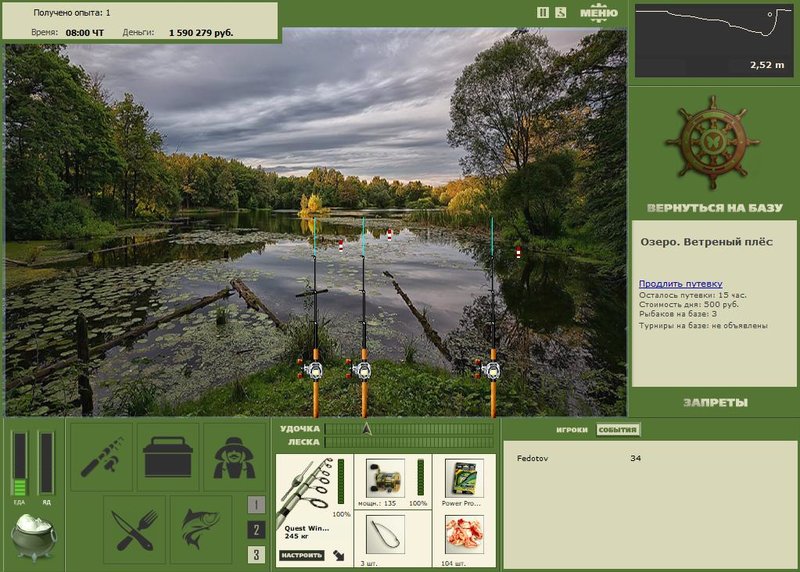
Task: Click the leftmost red-white float
Action: tap(341, 245)
